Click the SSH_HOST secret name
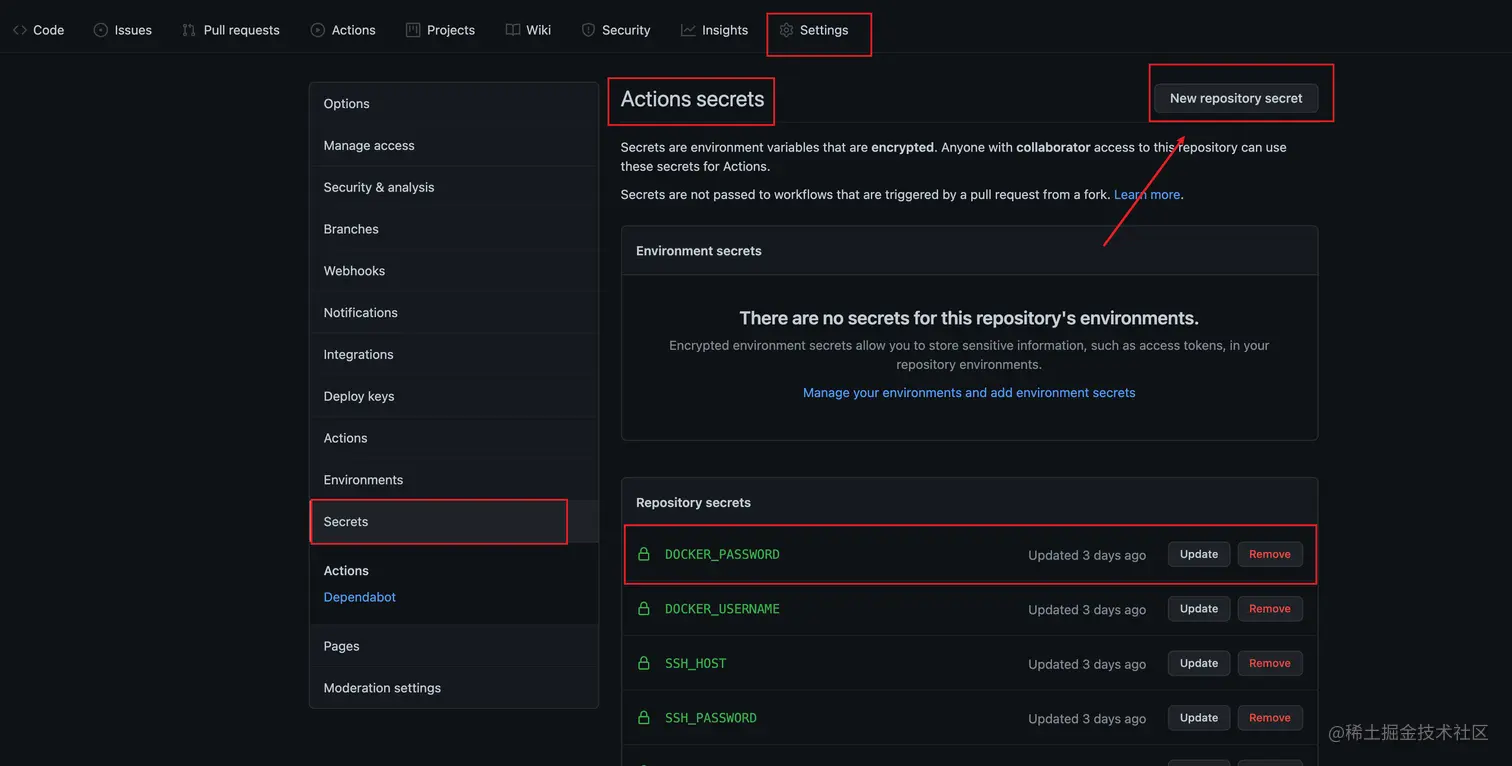The image size is (1512, 766). click(696, 663)
